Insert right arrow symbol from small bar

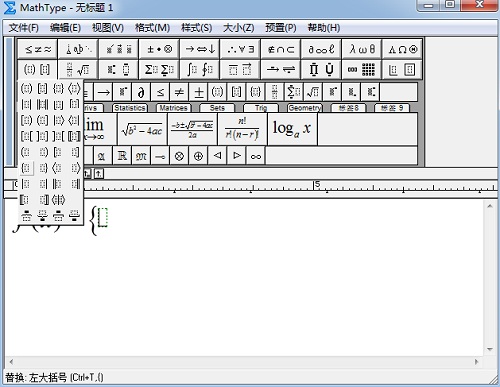[104, 92]
